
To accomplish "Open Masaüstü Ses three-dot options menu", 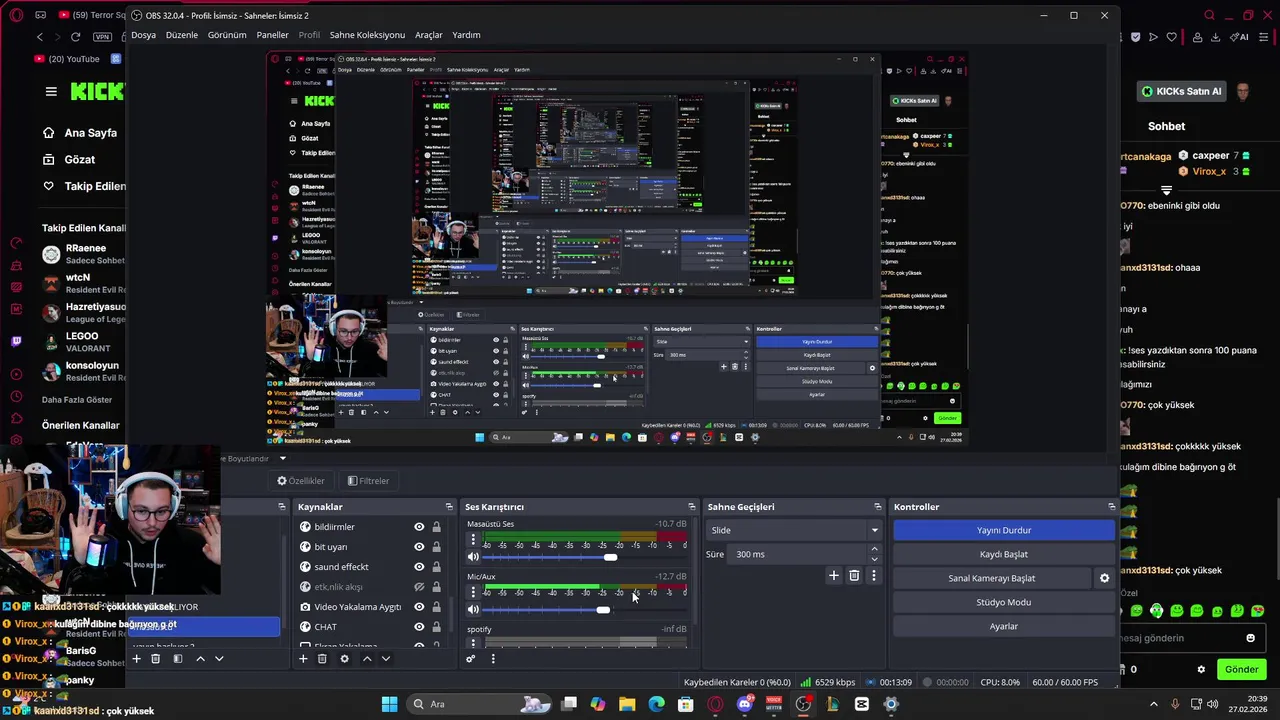I will click(x=473, y=540).
